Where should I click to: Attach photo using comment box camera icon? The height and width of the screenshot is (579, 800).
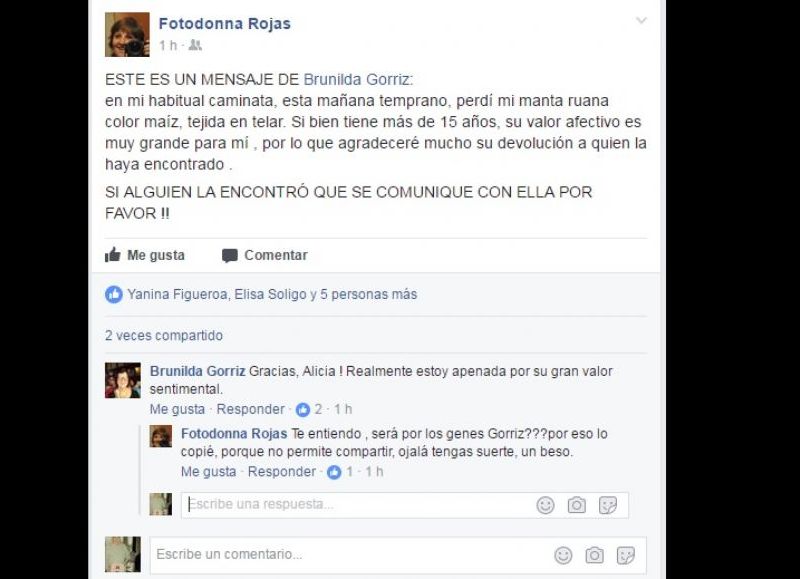coord(594,555)
